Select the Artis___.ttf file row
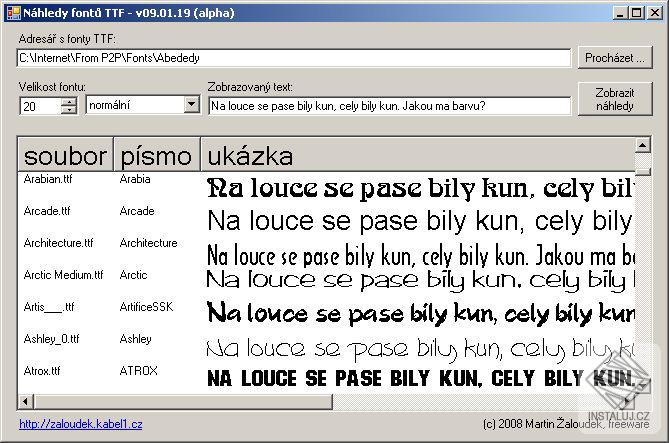Image resolution: width=669 pixels, height=443 pixels. coord(49,307)
